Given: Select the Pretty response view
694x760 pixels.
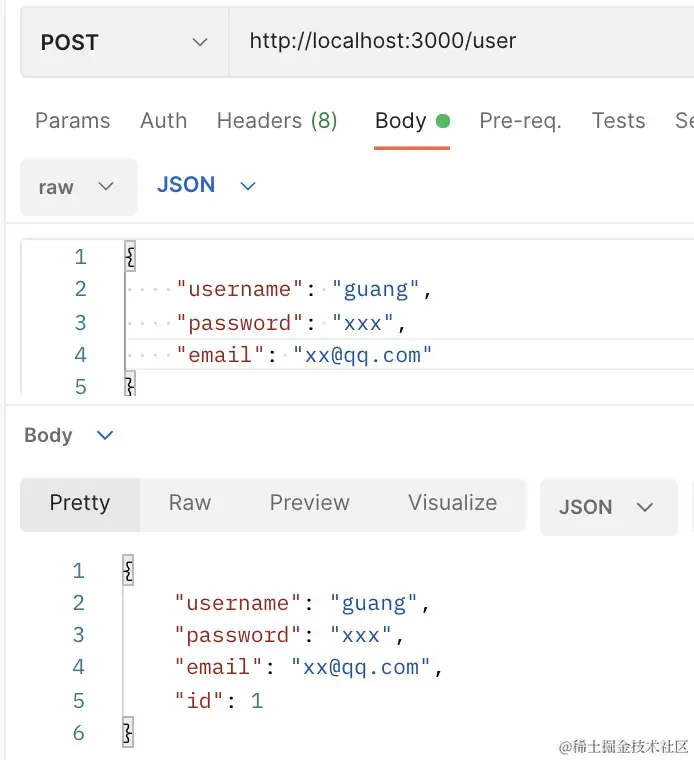Looking at the screenshot, I should [80, 503].
